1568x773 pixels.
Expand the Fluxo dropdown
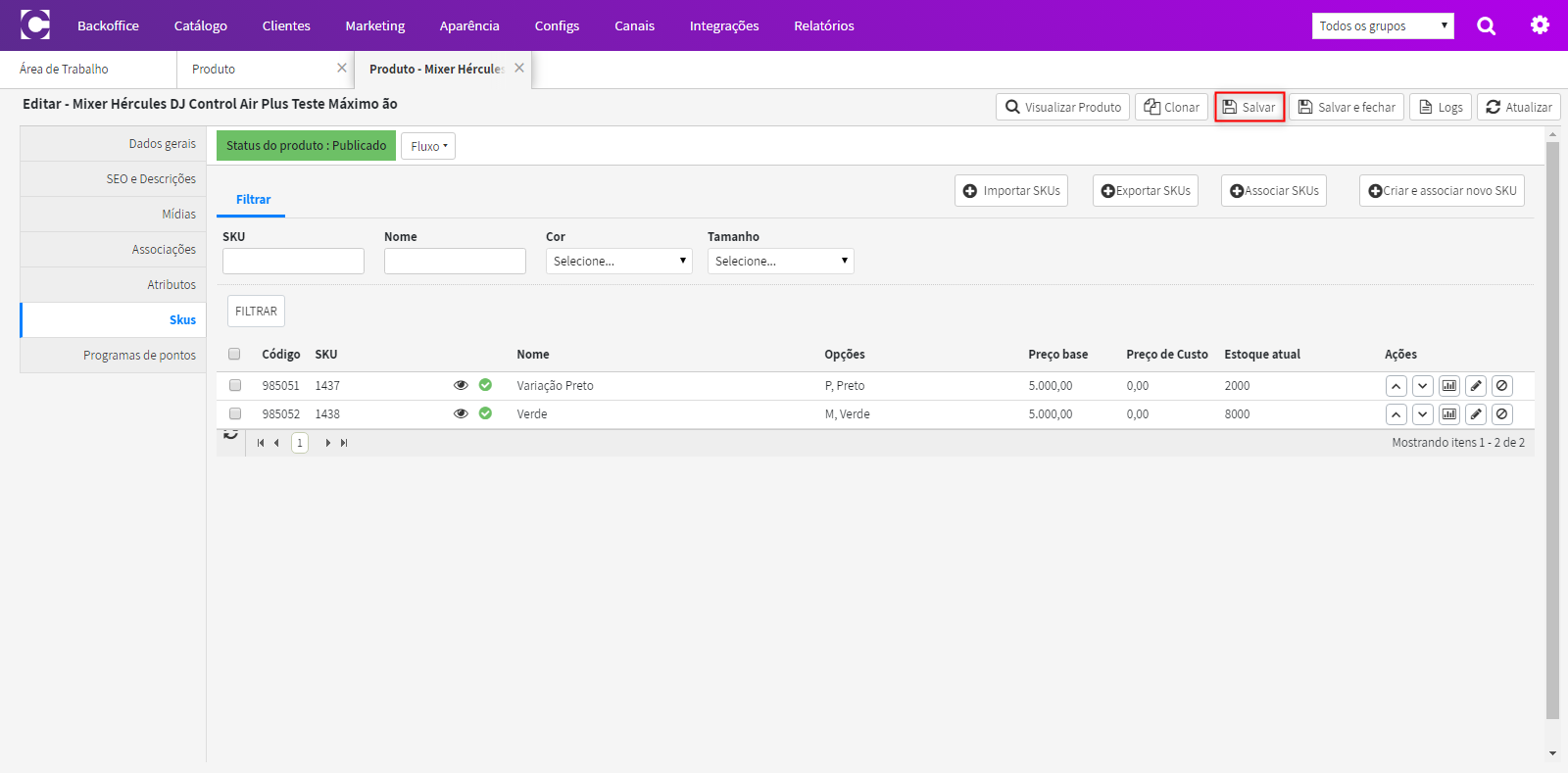[428, 146]
